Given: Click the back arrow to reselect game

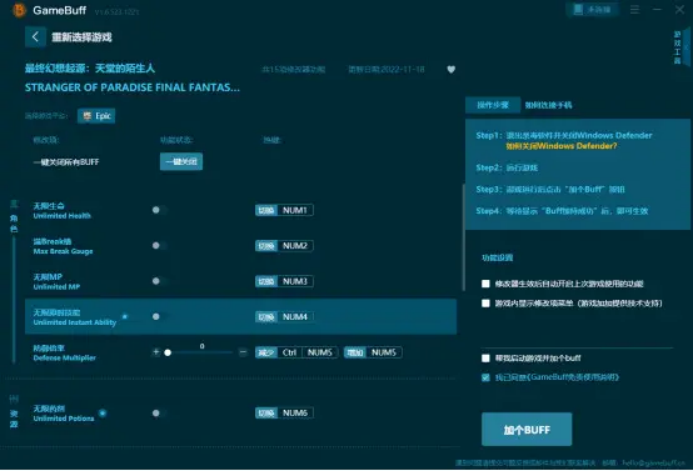Looking at the screenshot, I should [x=35, y=37].
